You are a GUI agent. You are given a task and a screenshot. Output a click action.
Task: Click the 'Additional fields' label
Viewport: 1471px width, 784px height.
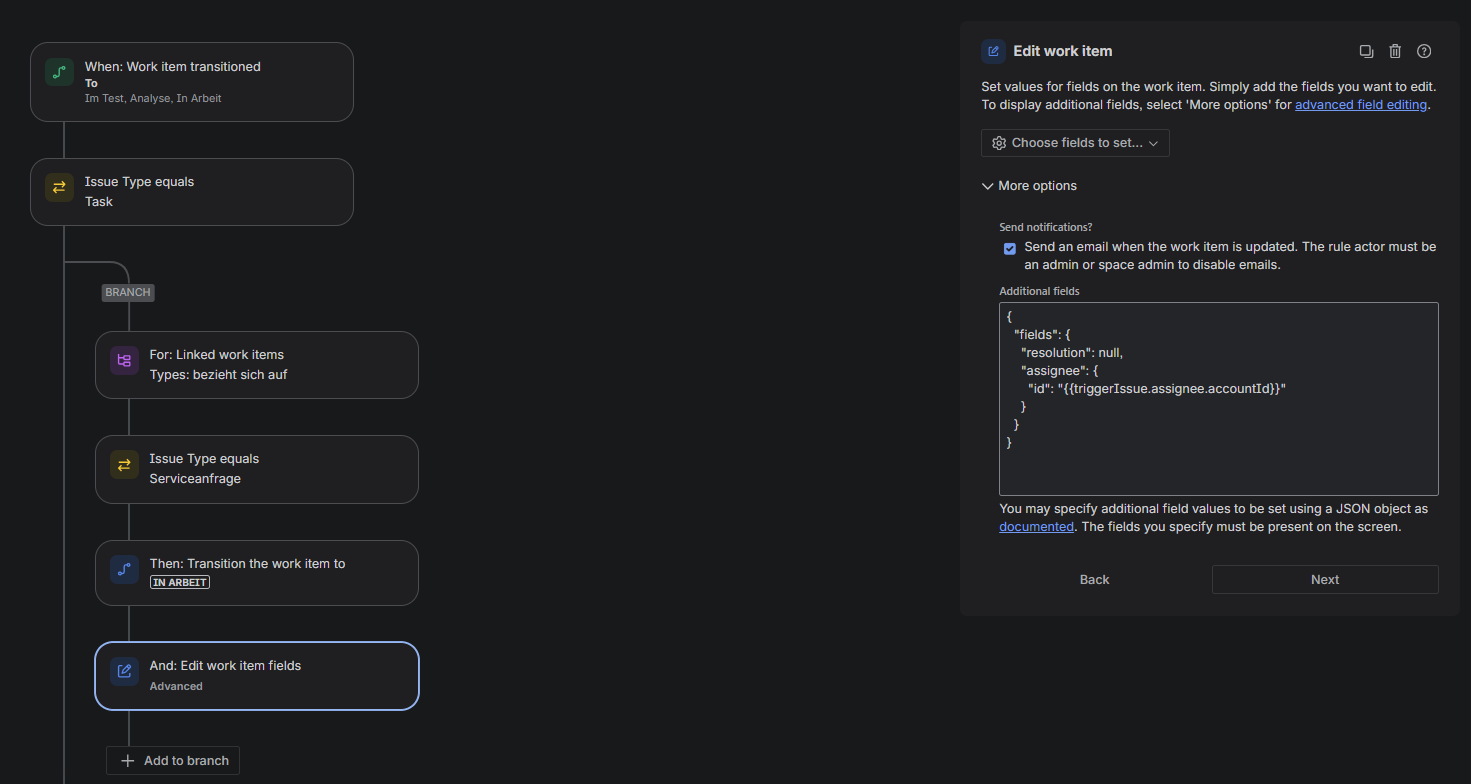pos(1040,291)
